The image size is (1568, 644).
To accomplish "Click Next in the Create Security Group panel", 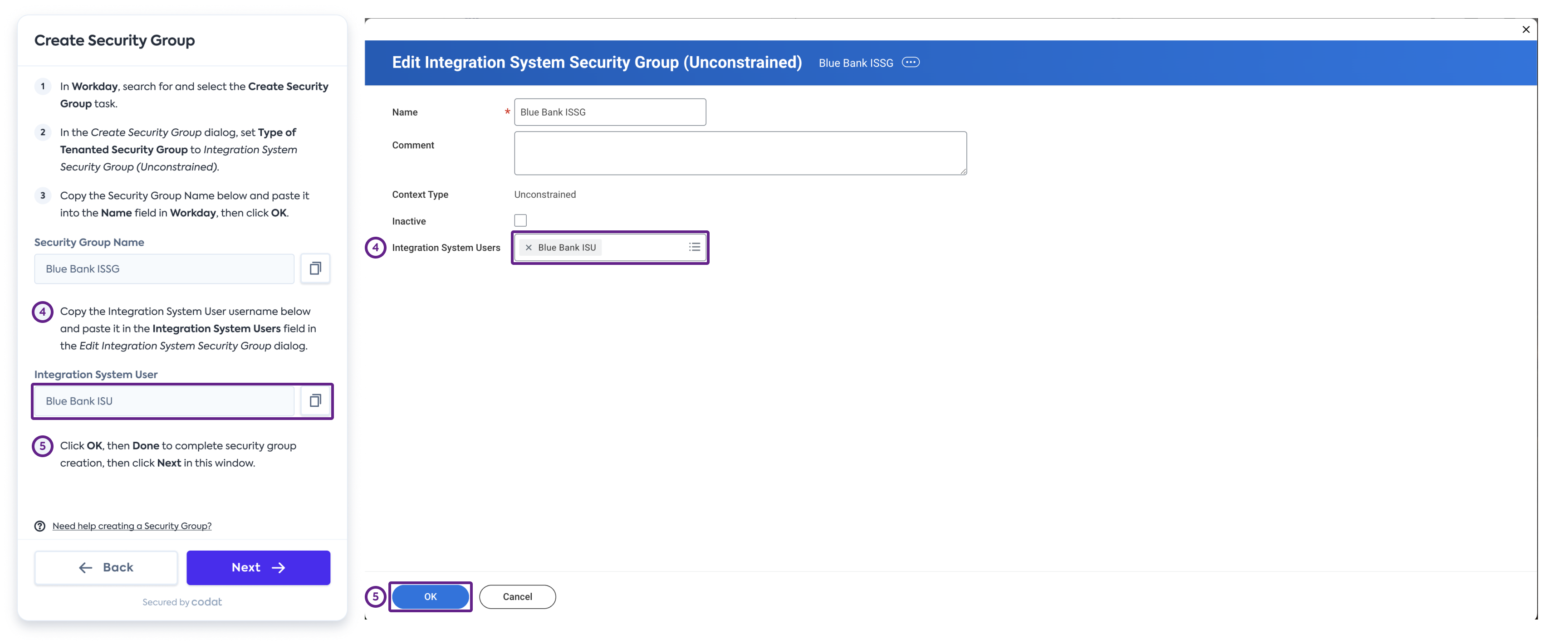I will (258, 567).
